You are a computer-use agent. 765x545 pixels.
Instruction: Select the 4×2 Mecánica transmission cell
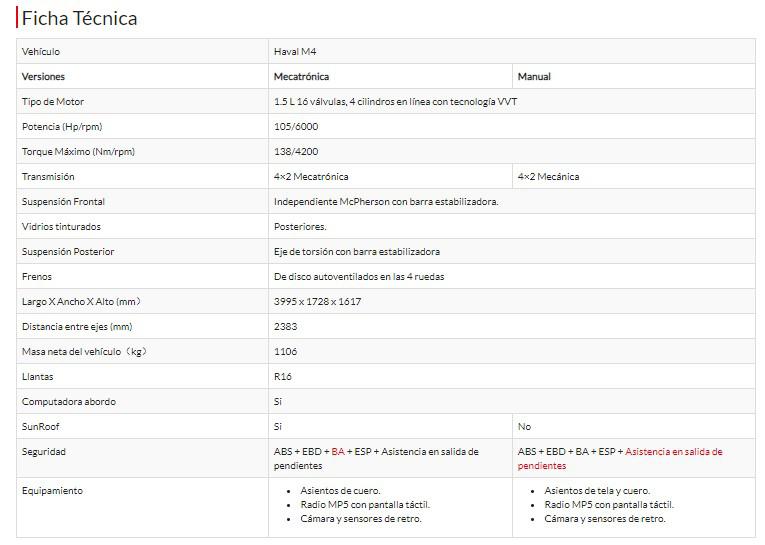click(548, 176)
